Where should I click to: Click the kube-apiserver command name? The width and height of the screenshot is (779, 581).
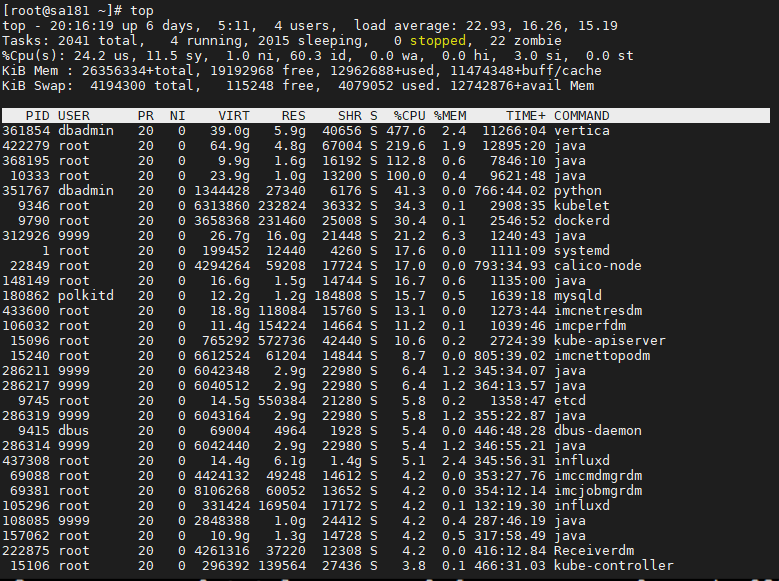pyautogui.click(x=610, y=340)
